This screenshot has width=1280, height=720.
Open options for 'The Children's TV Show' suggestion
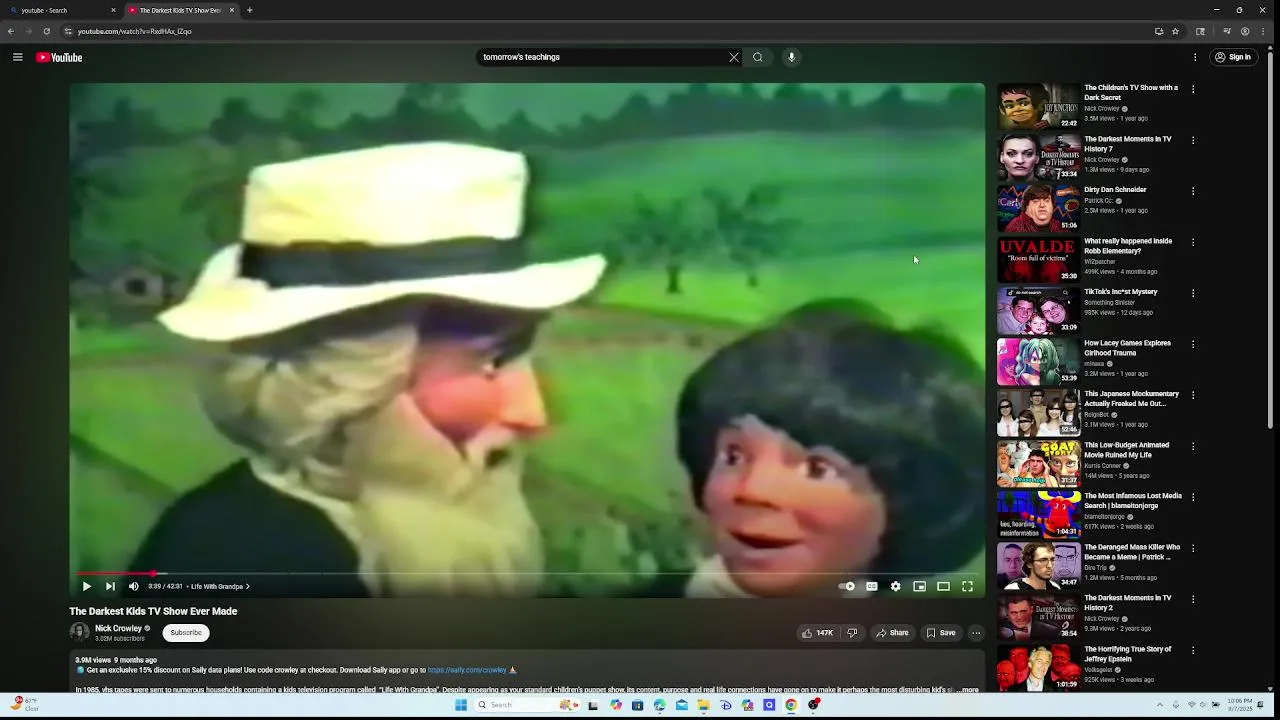click(1192, 89)
